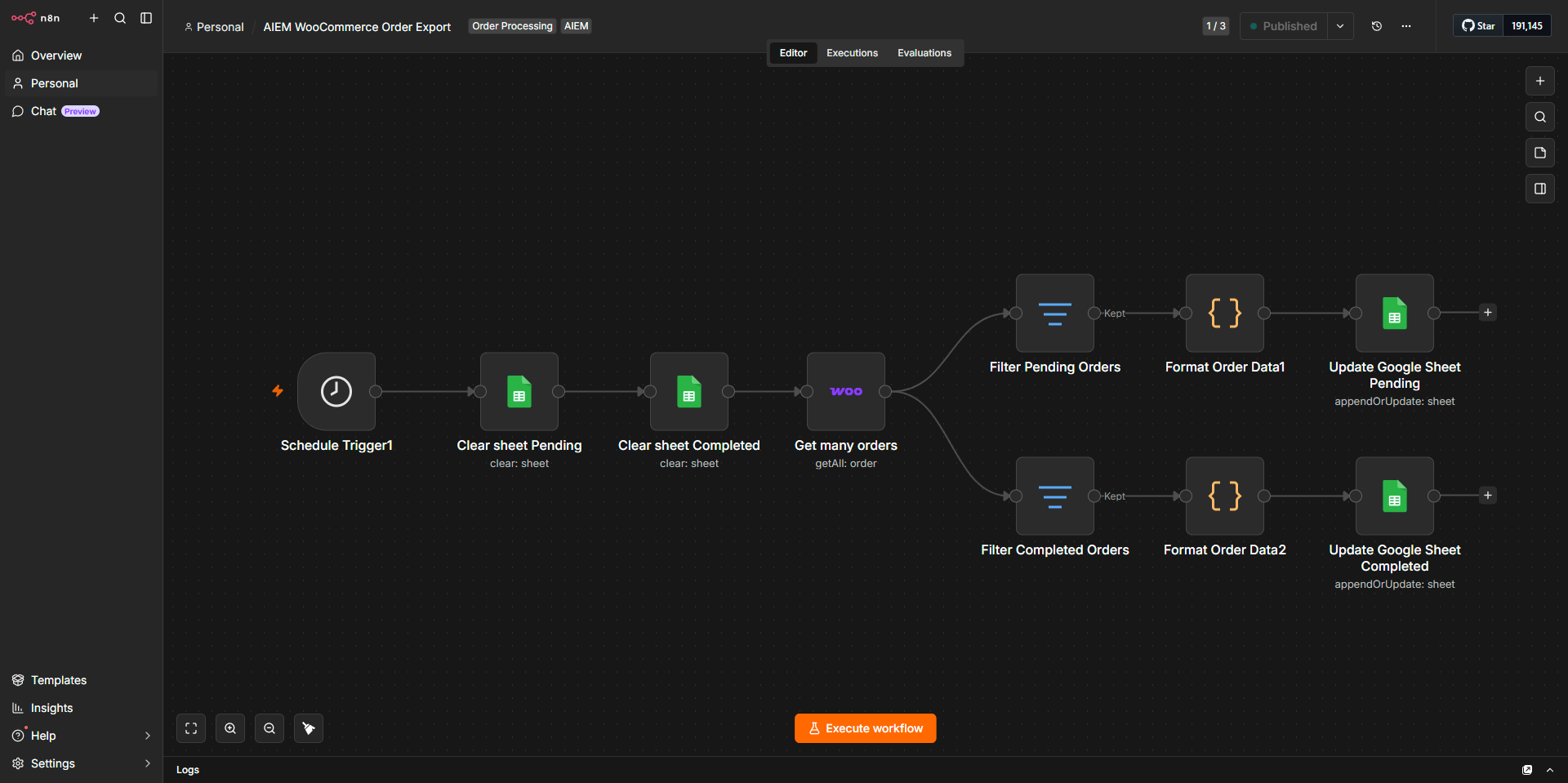Select the Filter Completed Orders node

click(1055, 496)
